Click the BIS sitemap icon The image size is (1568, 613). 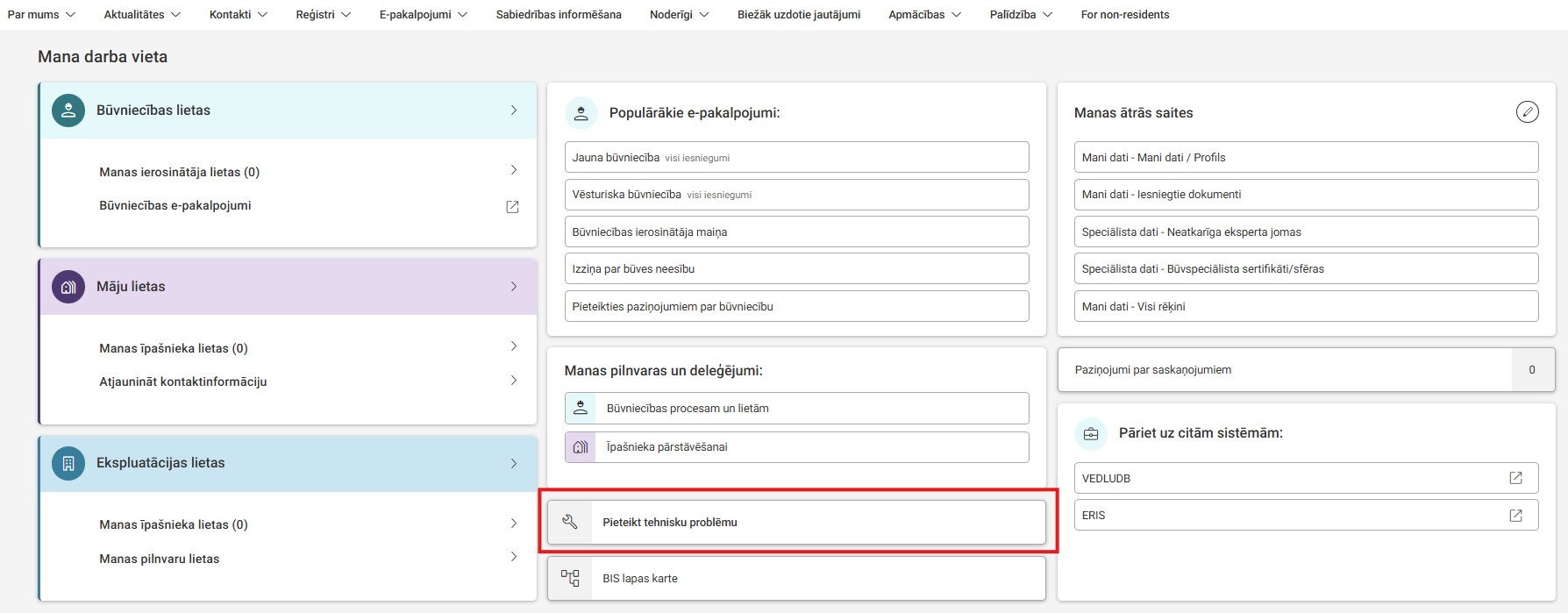click(x=570, y=578)
